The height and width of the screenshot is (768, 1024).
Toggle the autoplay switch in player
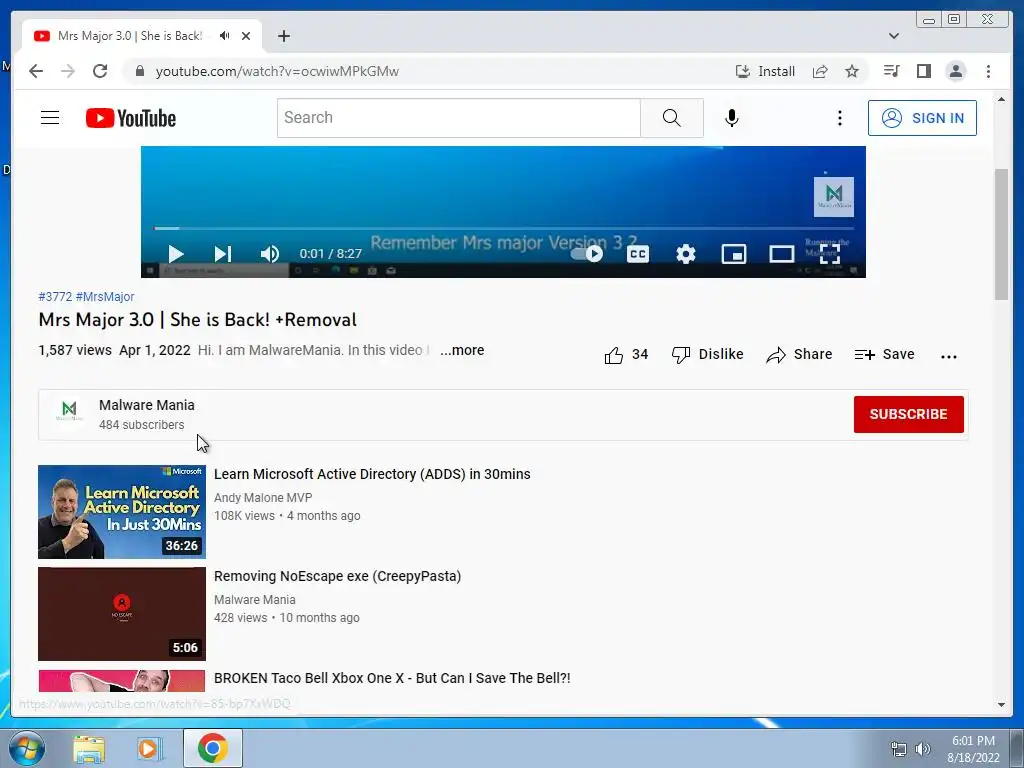coord(586,253)
